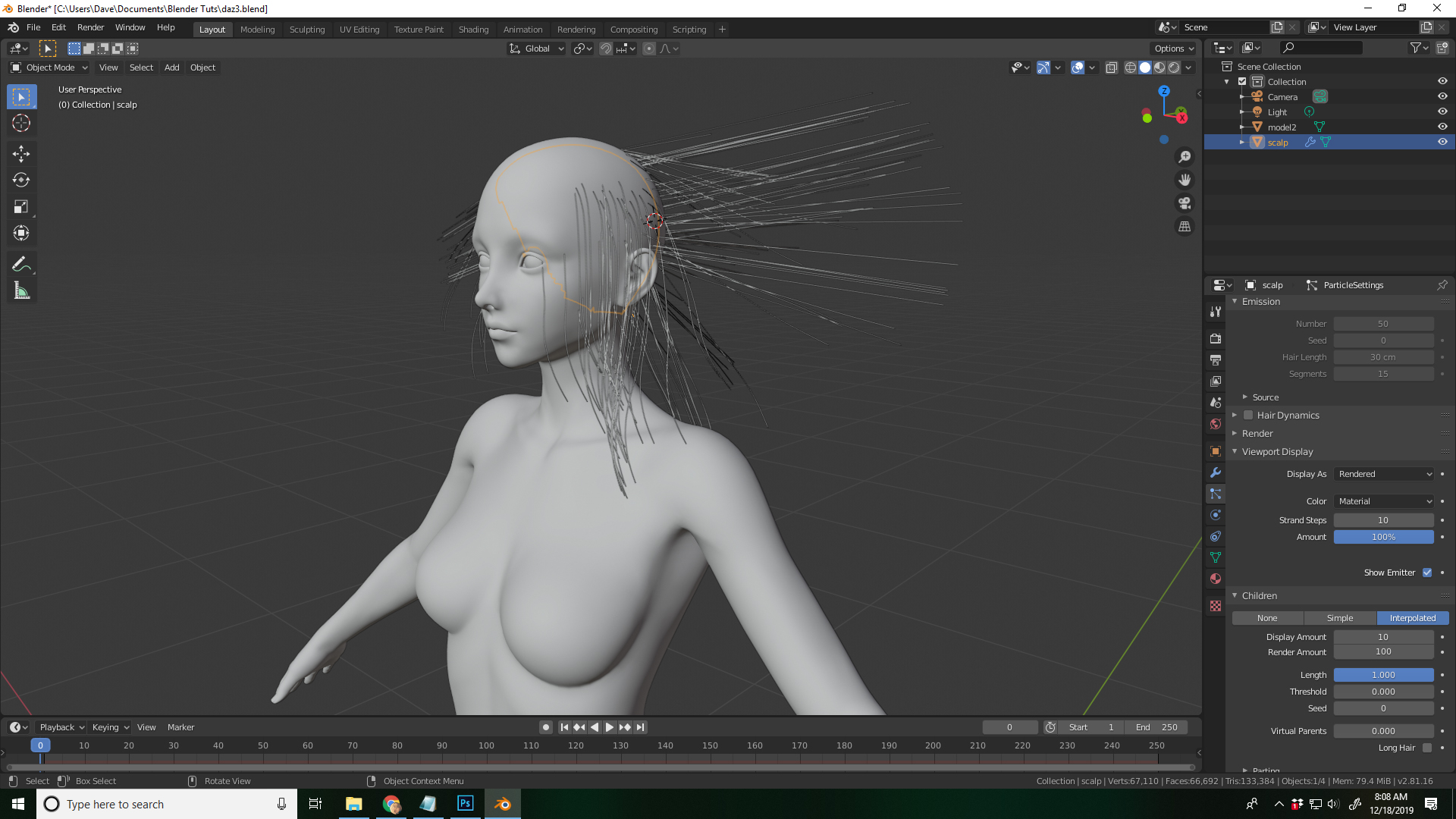Image resolution: width=1456 pixels, height=819 pixels.
Task: Open the Display As Rendered dropdown
Action: click(1384, 474)
